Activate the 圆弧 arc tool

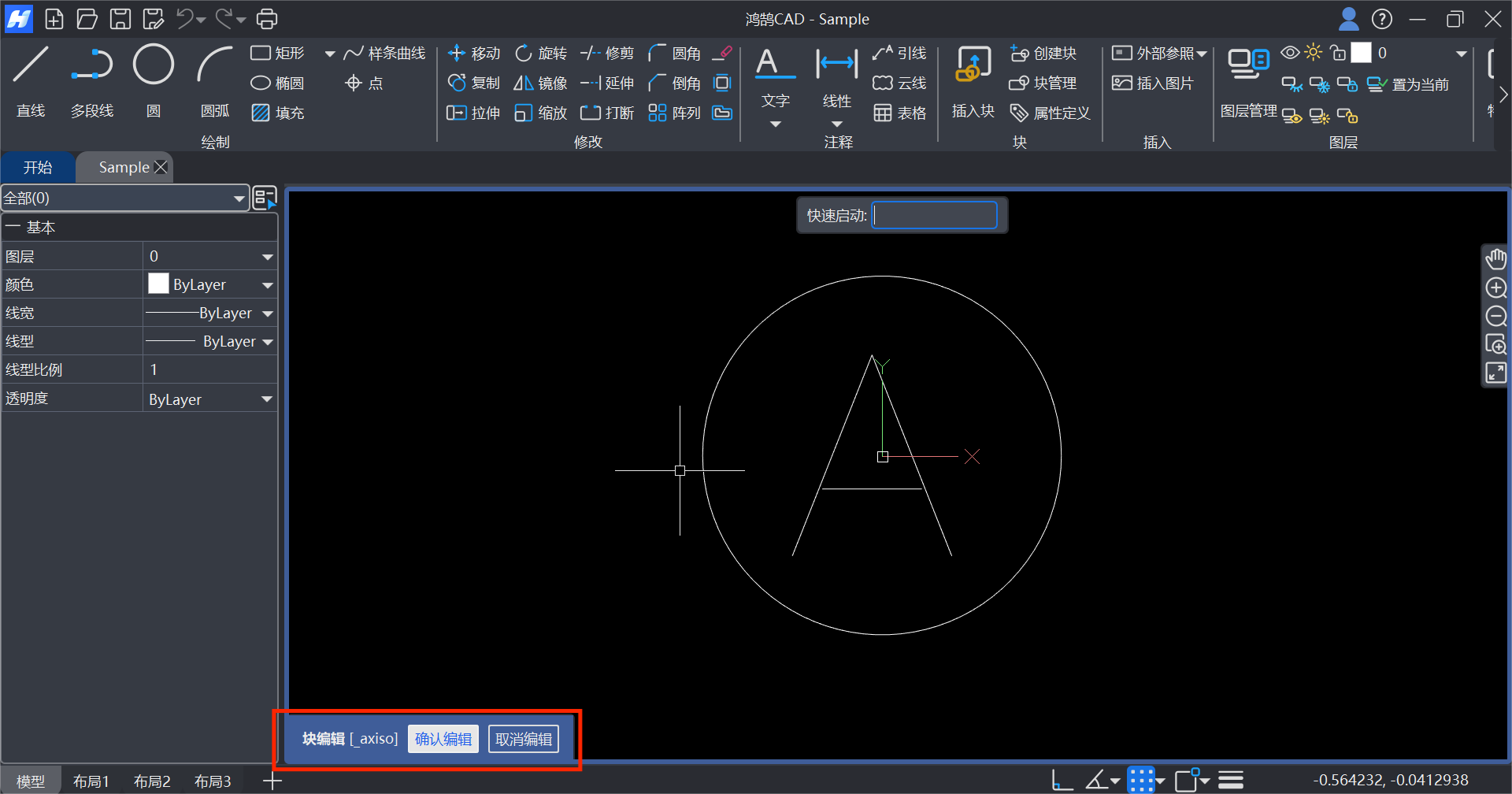pos(215,65)
